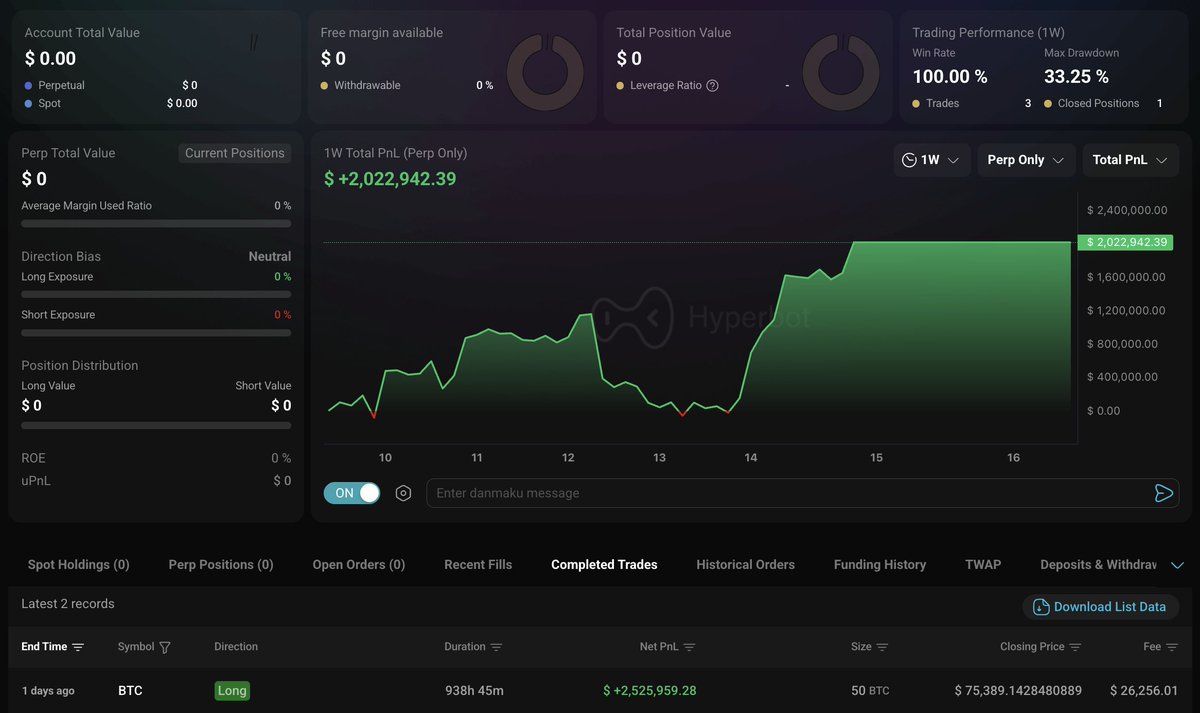
Task: Open the Funding History tab
Action: coord(879,565)
